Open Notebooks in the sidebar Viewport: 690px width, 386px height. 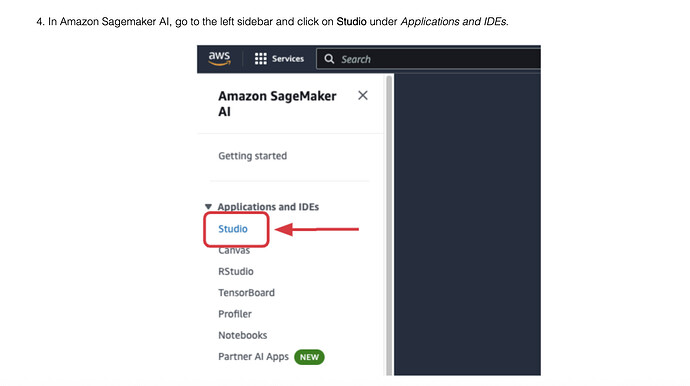[x=242, y=335]
